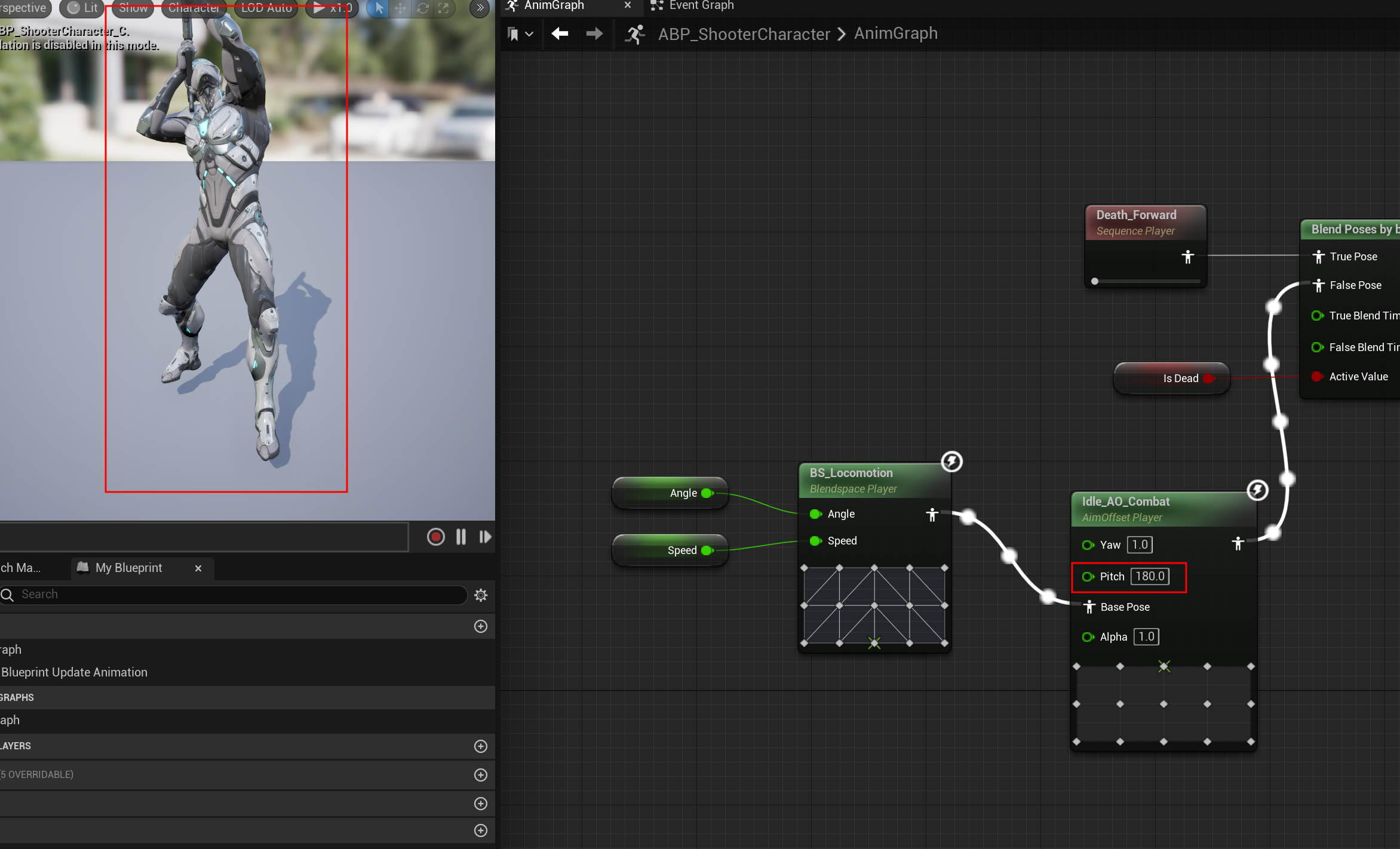
Task: Click fast path icon on BS_Locomotion node
Action: (951, 461)
